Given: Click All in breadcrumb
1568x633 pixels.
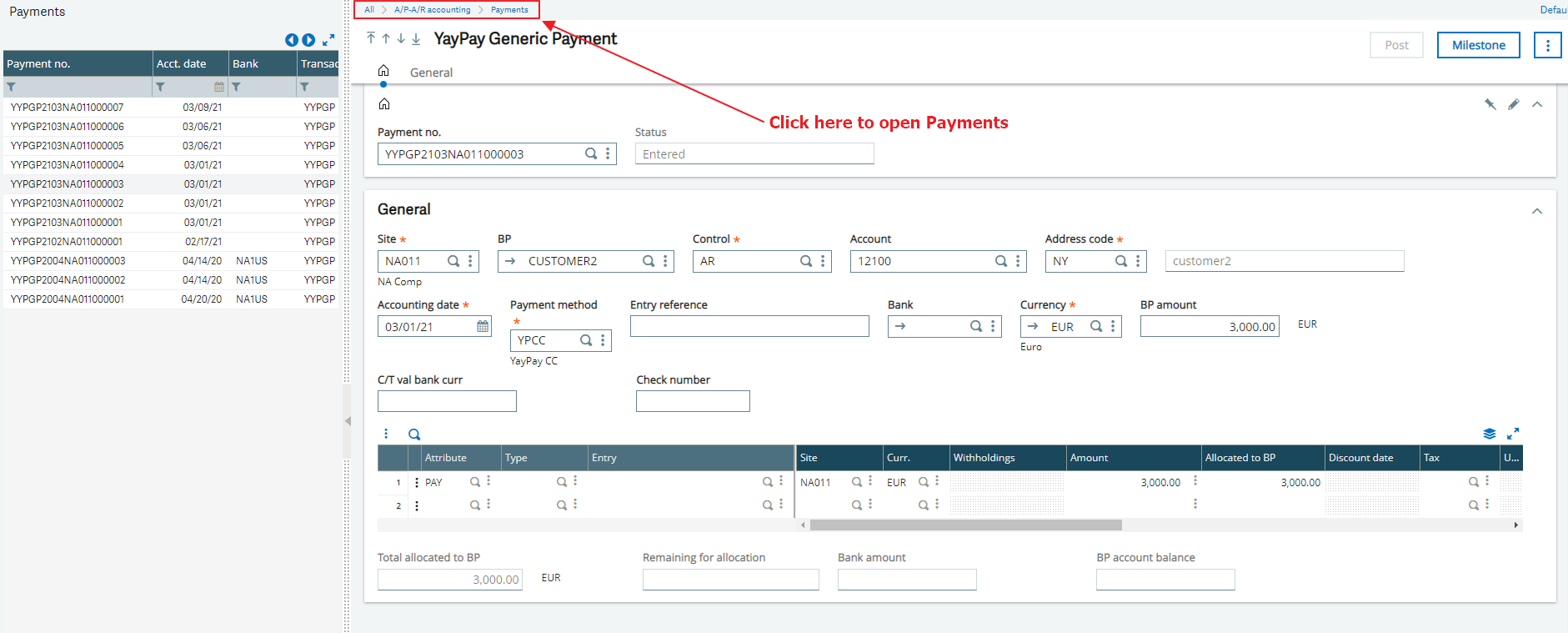Looking at the screenshot, I should [369, 10].
